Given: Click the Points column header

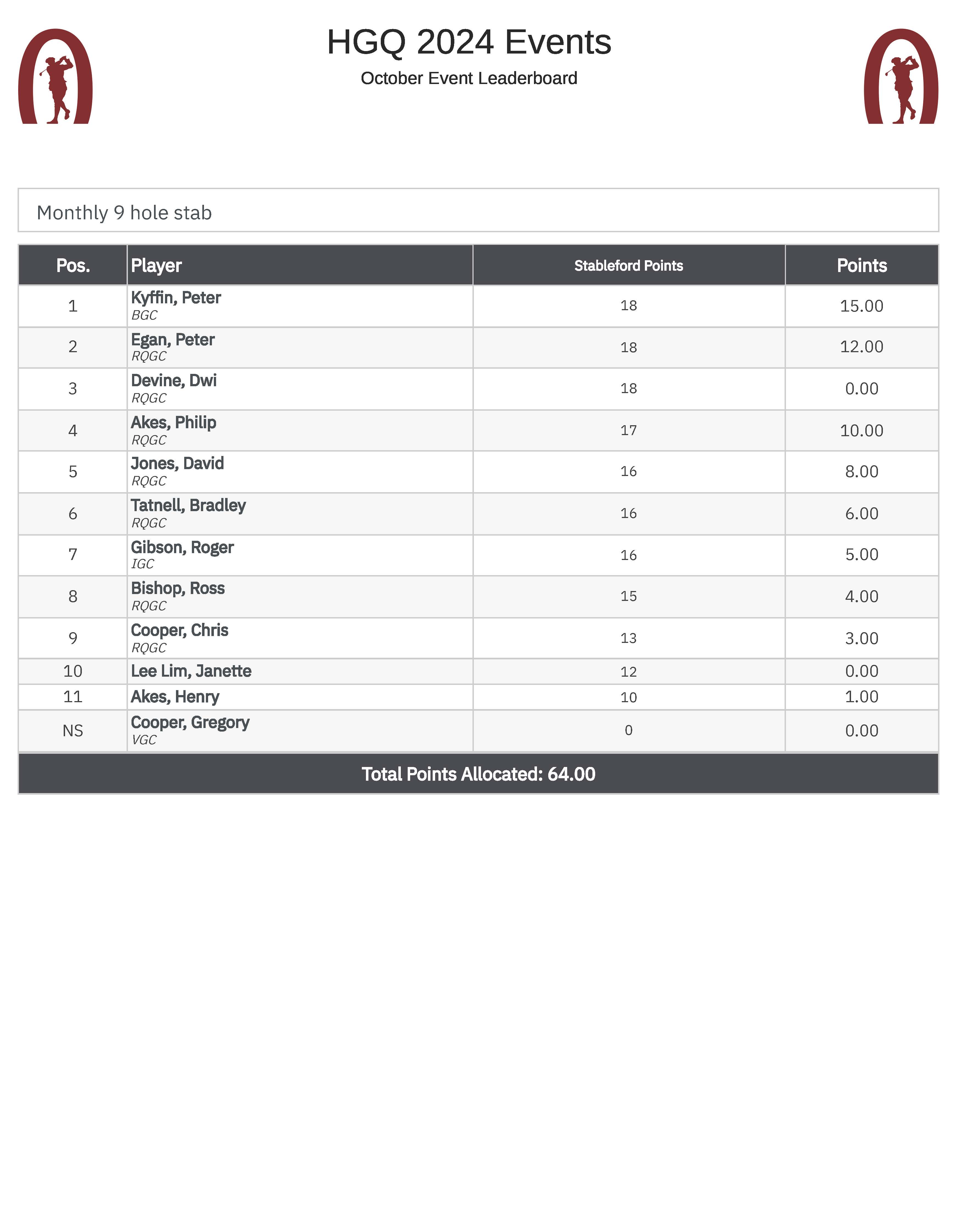Looking at the screenshot, I should [861, 265].
